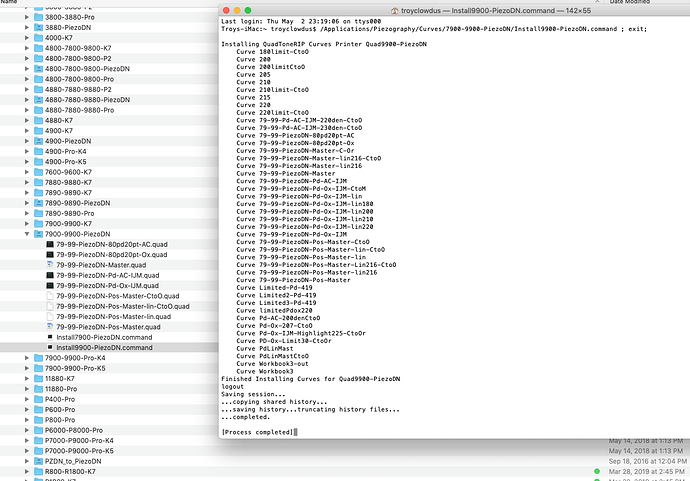Image resolution: width=690 pixels, height=481 pixels.
Task: Select the 4800-7800-9800-PiezoDN folder icon
Action: click(38, 69)
